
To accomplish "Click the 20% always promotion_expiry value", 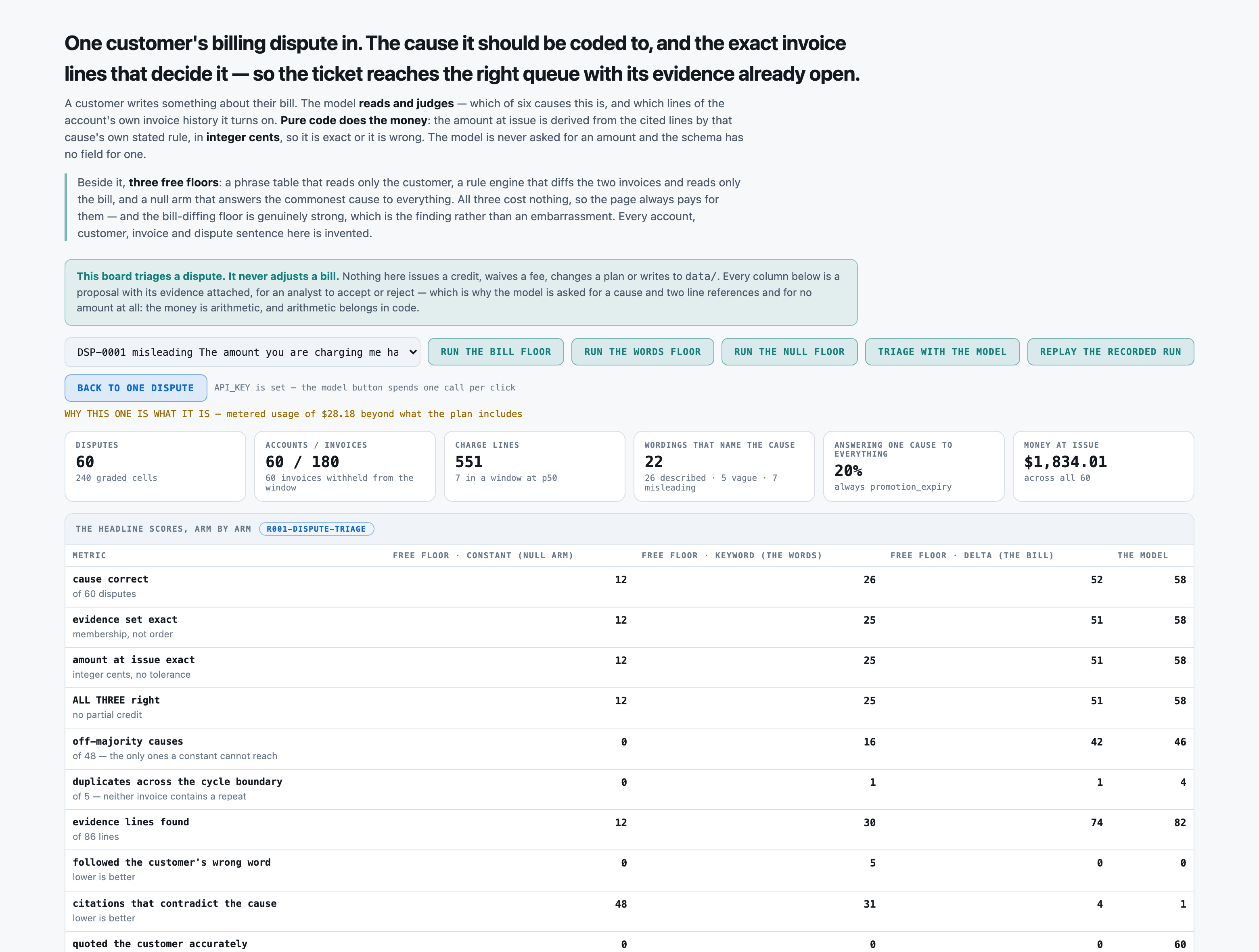I will click(848, 471).
